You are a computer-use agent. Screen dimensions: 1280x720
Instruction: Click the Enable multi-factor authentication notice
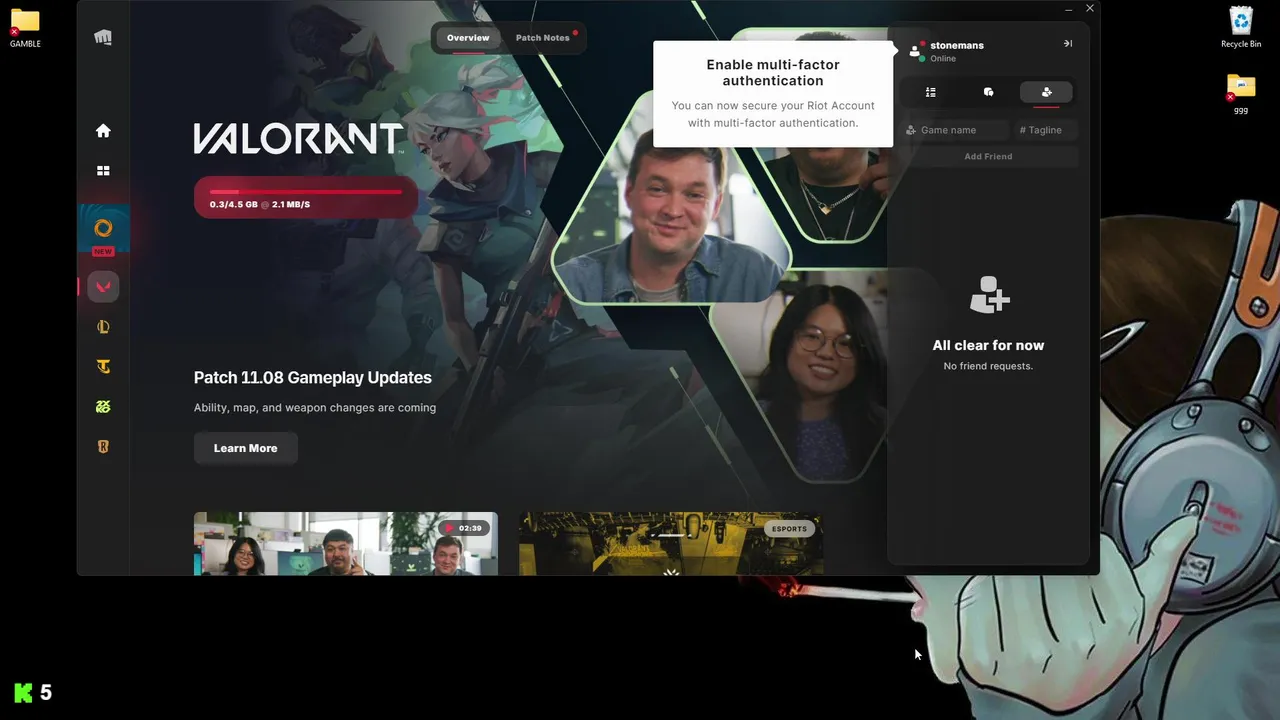(x=773, y=94)
